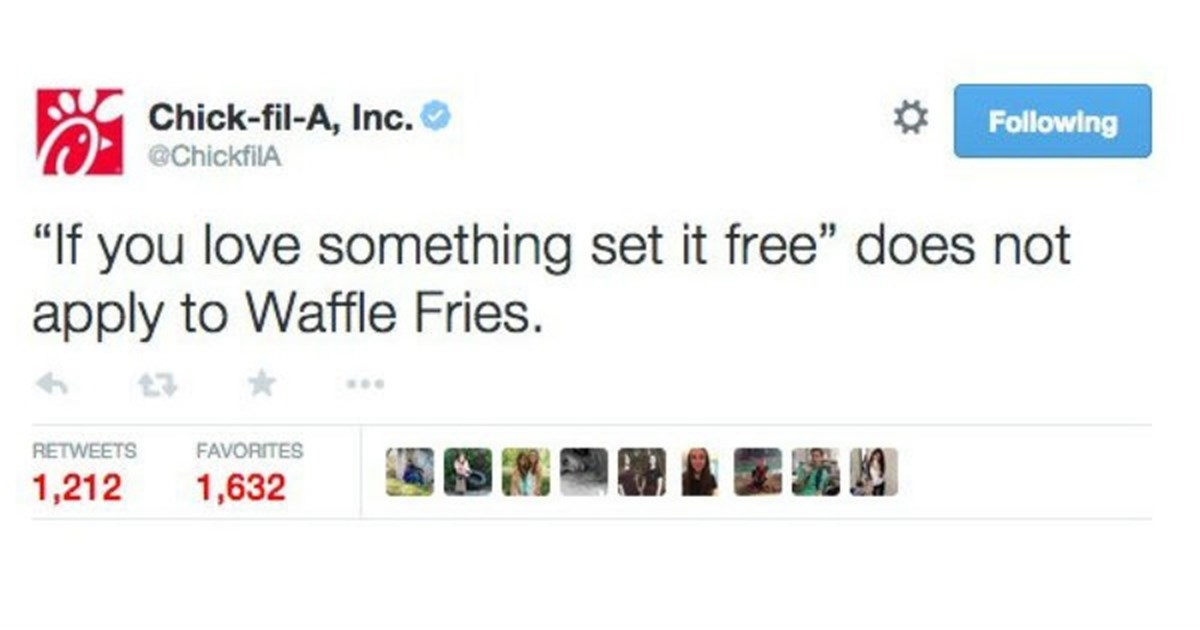Open avatar of two long-haired girls outdoors
1200x630 pixels.
point(526,472)
